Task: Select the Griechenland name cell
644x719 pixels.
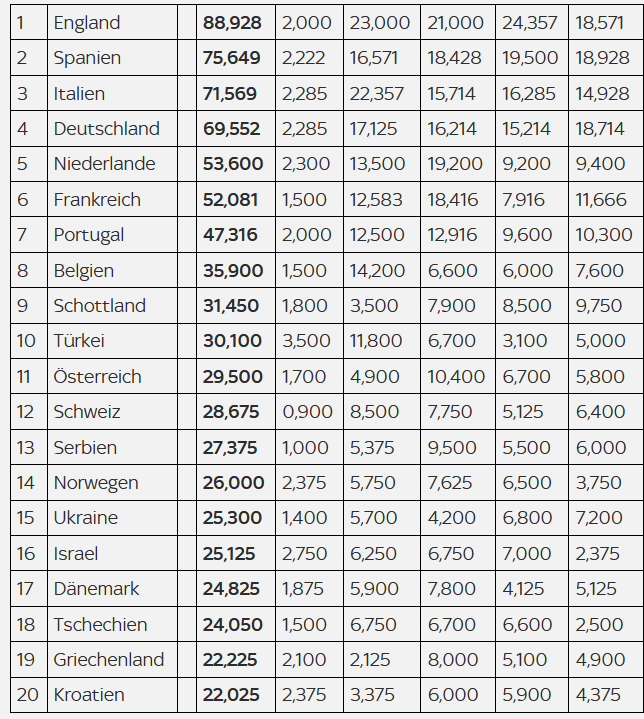Action: (x=112, y=660)
